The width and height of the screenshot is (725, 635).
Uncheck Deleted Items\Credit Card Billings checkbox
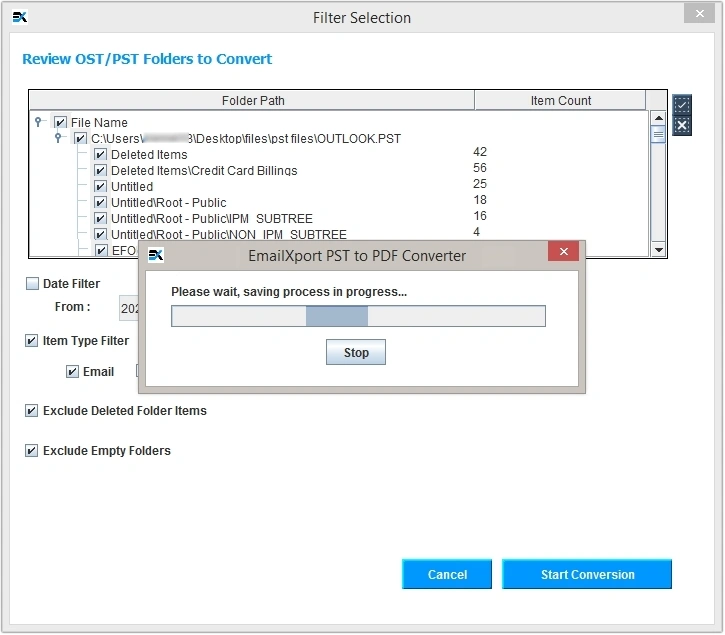[100, 170]
